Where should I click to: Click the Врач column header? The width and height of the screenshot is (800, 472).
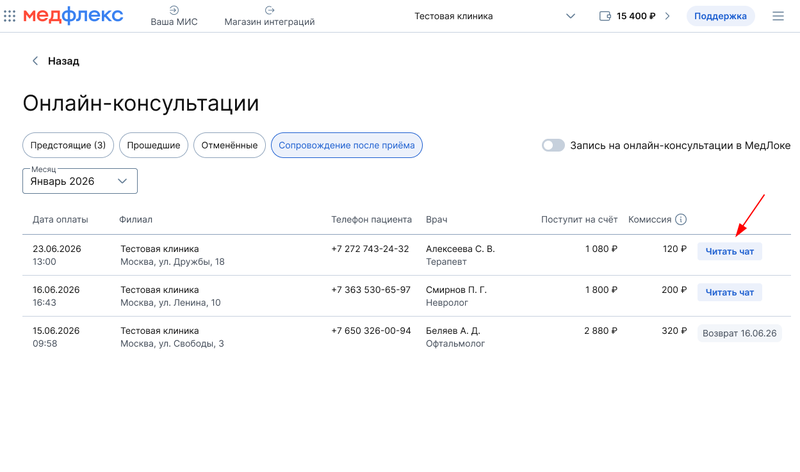click(x=437, y=219)
